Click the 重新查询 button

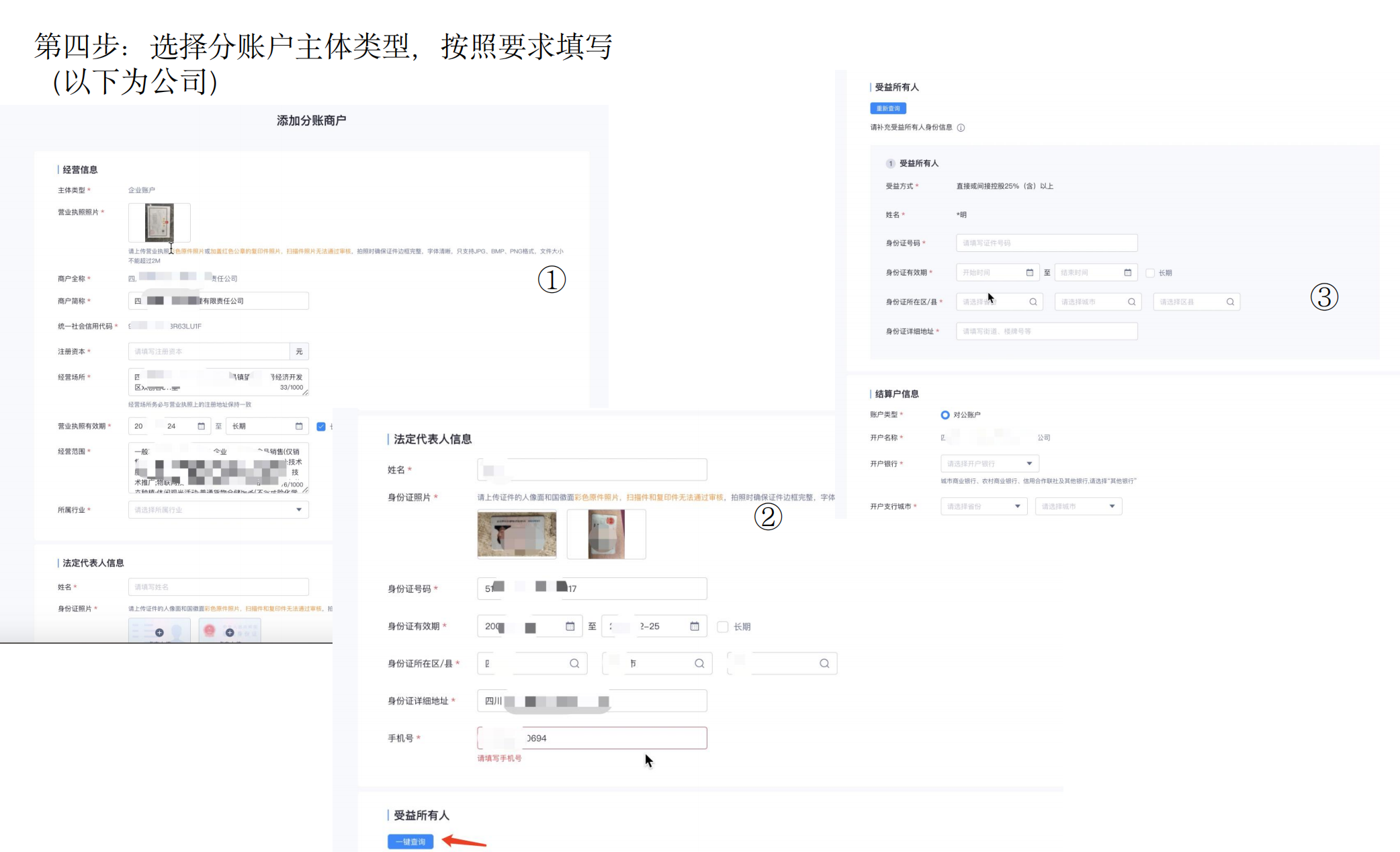(888, 109)
